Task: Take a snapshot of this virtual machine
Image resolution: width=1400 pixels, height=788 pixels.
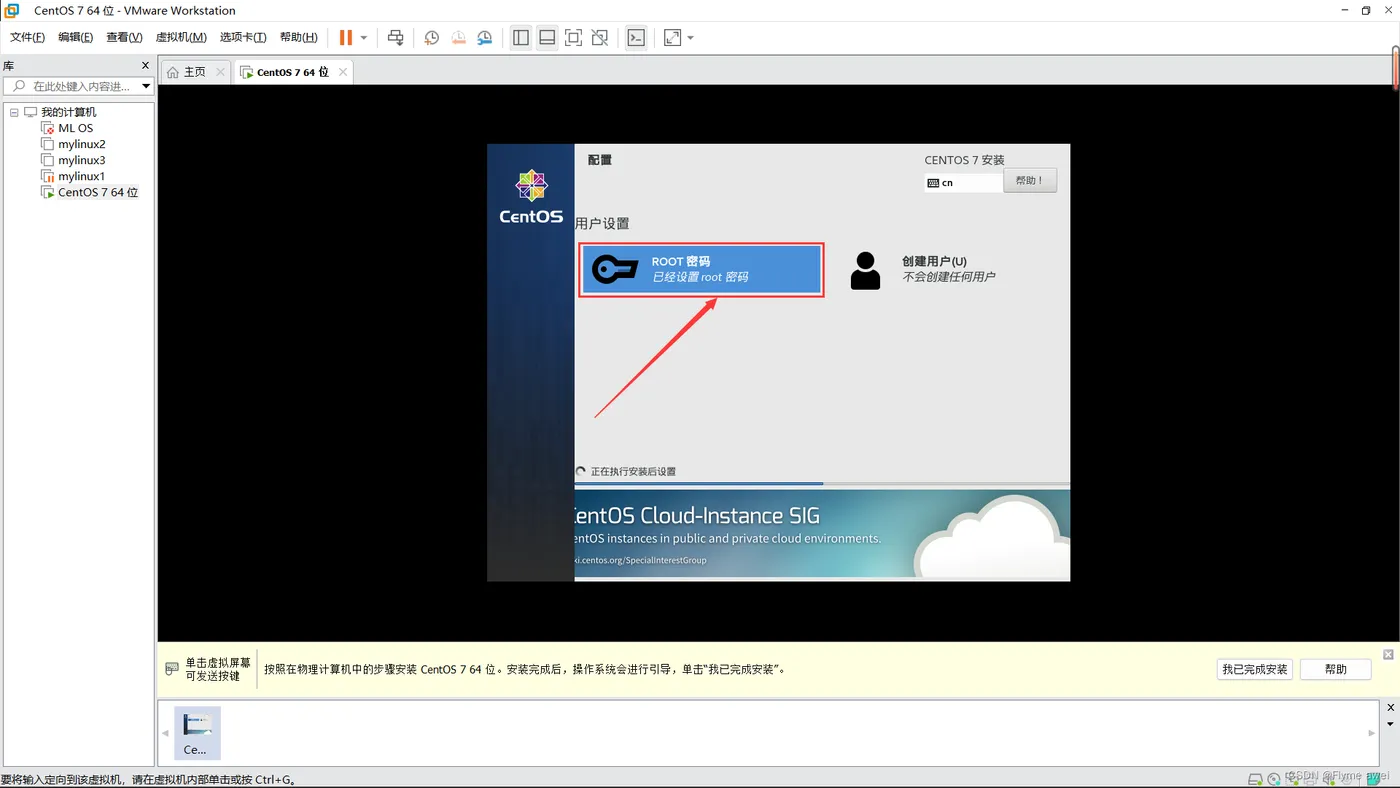Action: pos(431,37)
